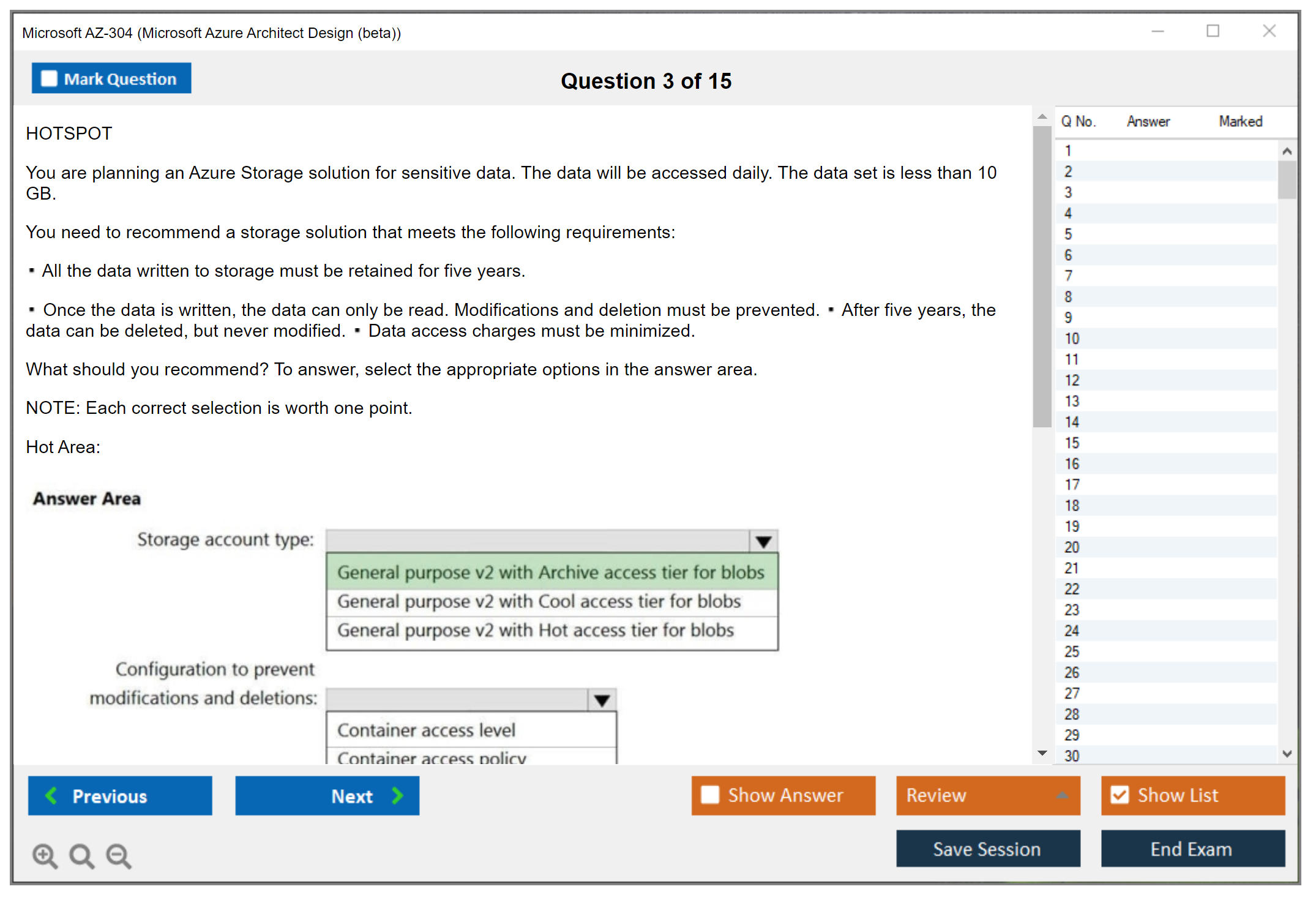This screenshot has height=900, width=1316.
Task: Click the zoom in magnifier icon
Action: [x=45, y=855]
